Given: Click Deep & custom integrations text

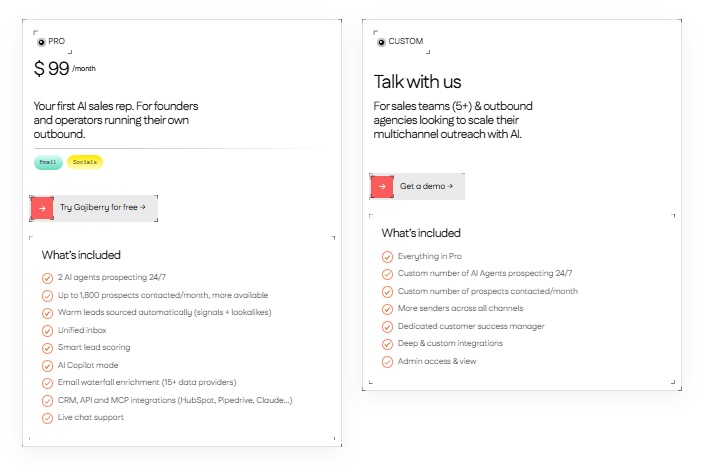Looking at the screenshot, I should tap(450, 343).
